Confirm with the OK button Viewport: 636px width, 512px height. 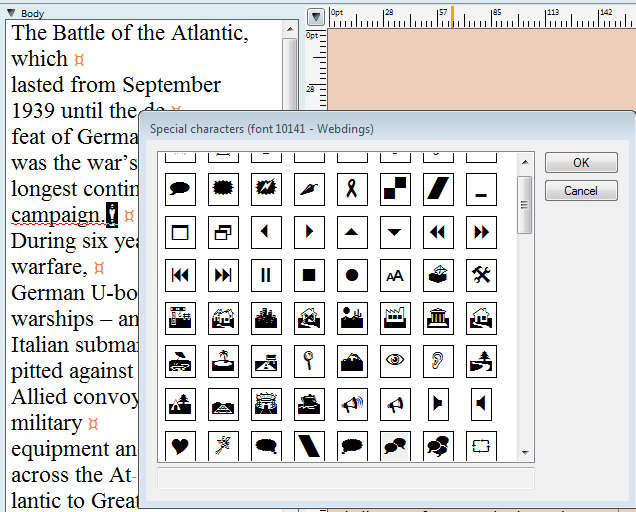point(581,163)
